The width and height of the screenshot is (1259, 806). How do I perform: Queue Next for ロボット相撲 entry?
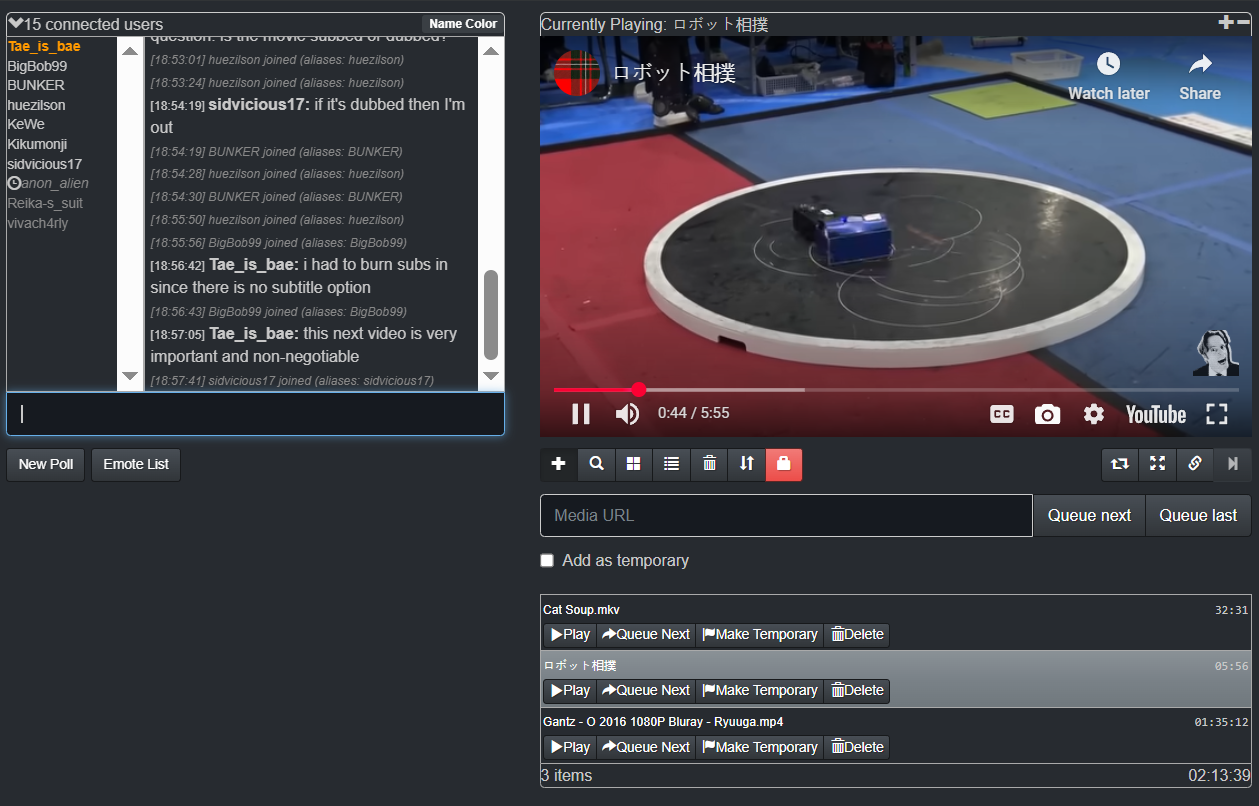pyautogui.click(x=646, y=690)
